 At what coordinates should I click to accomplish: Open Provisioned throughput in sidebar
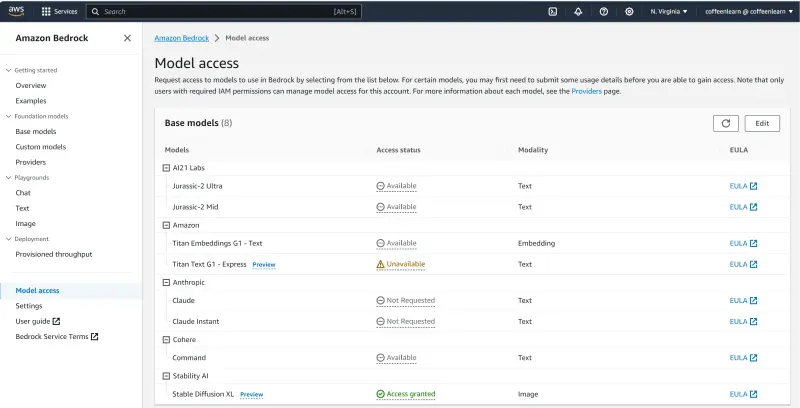click(x=54, y=254)
